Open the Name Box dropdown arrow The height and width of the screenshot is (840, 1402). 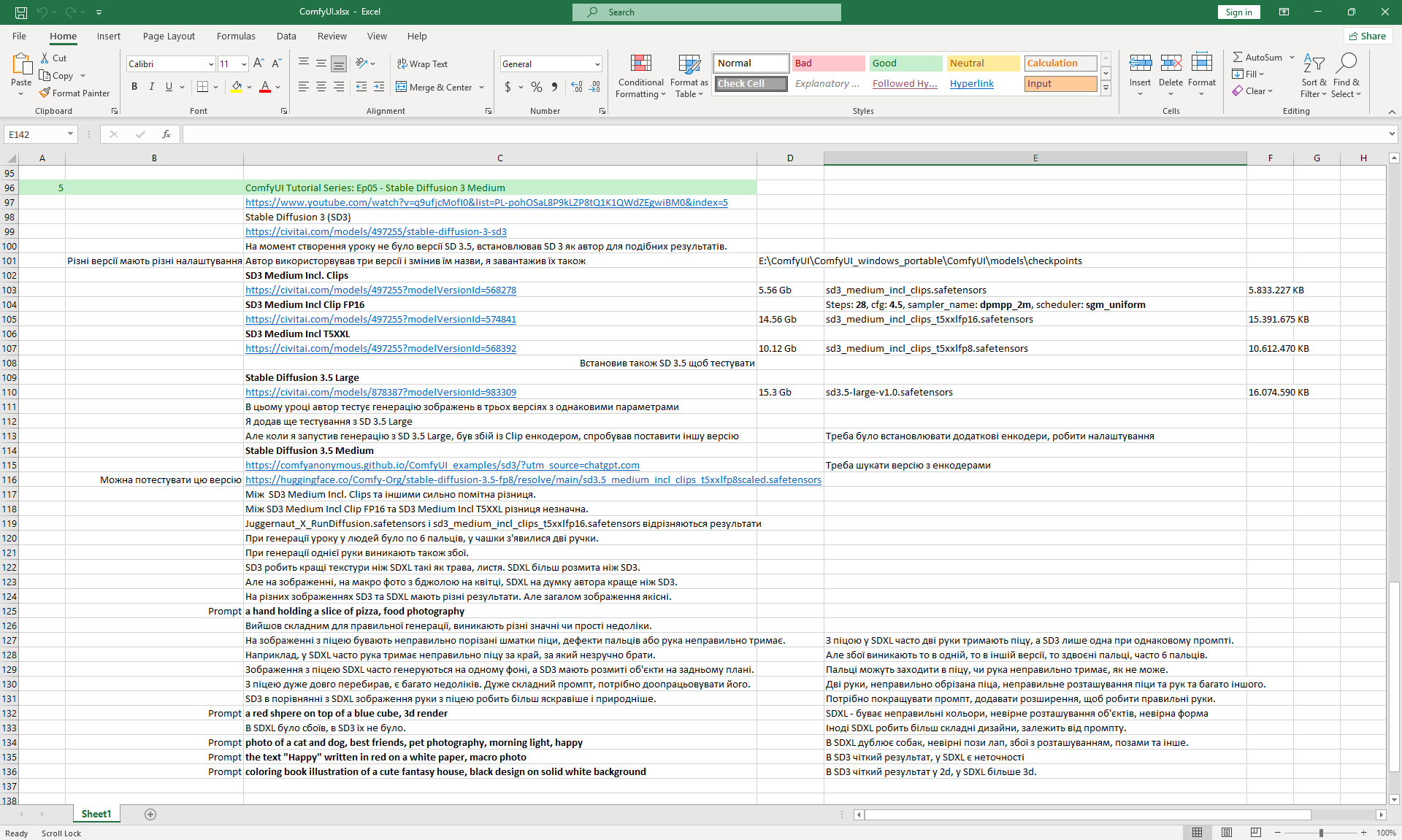(70, 134)
